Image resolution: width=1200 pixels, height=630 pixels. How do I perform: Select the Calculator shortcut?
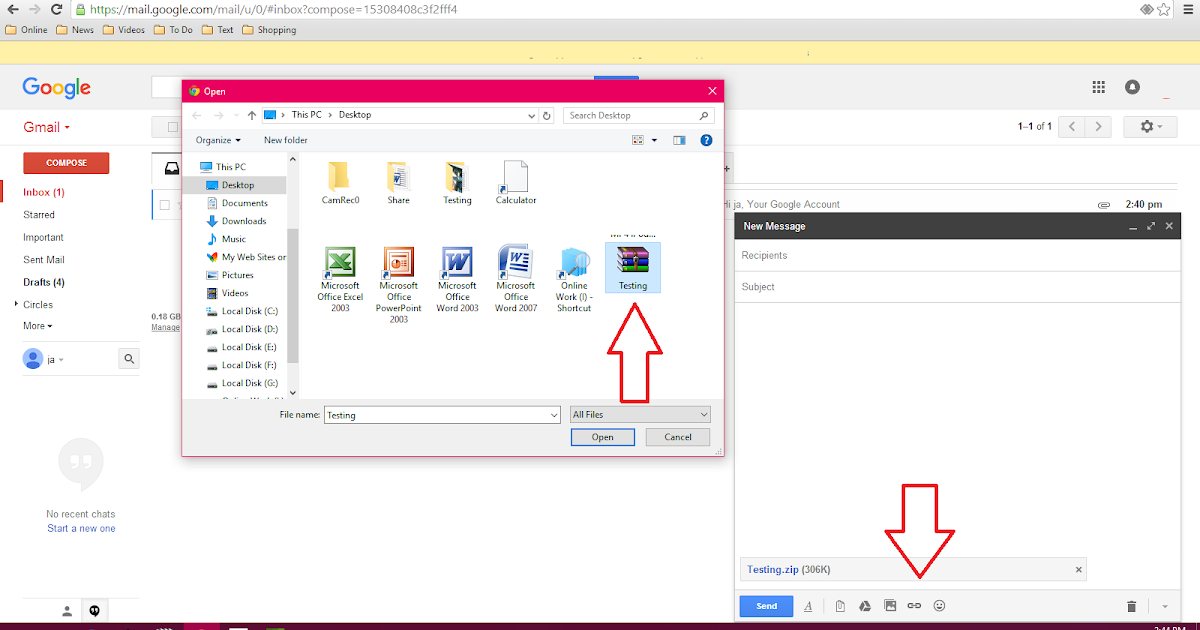[x=516, y=183]
